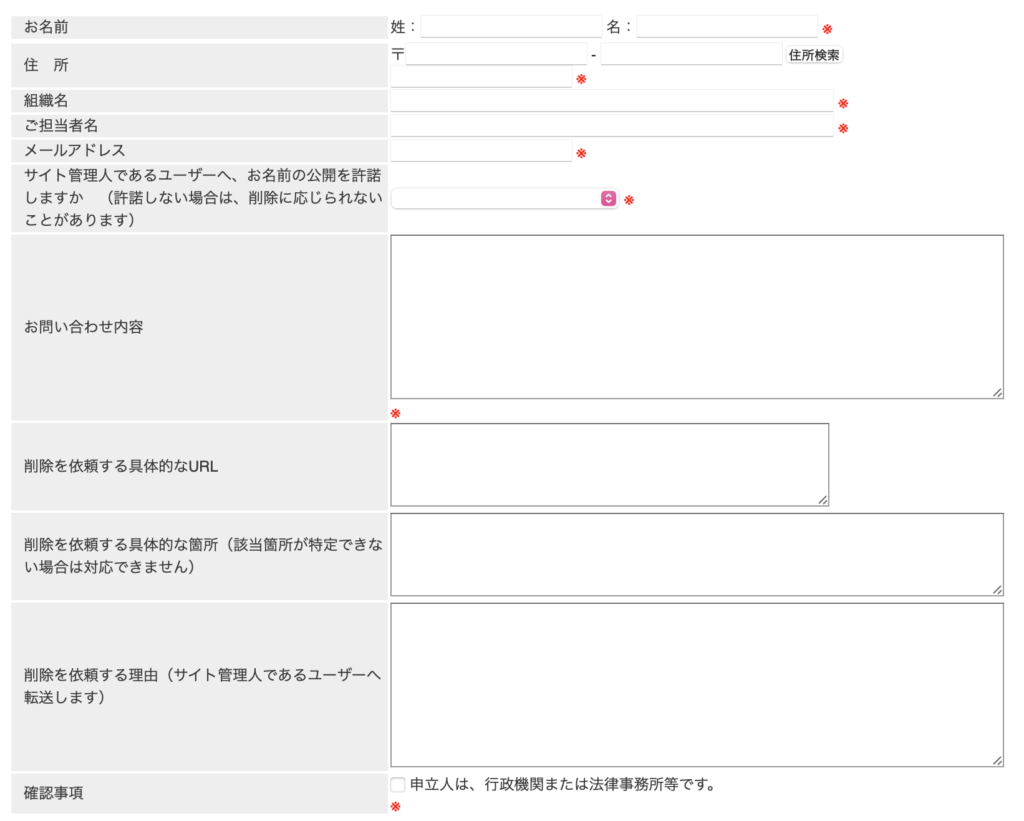Click the 削除を依頼する具体的なURL textarea
This screenshot has width=1024, height=821.
click(x=610, y=463)
